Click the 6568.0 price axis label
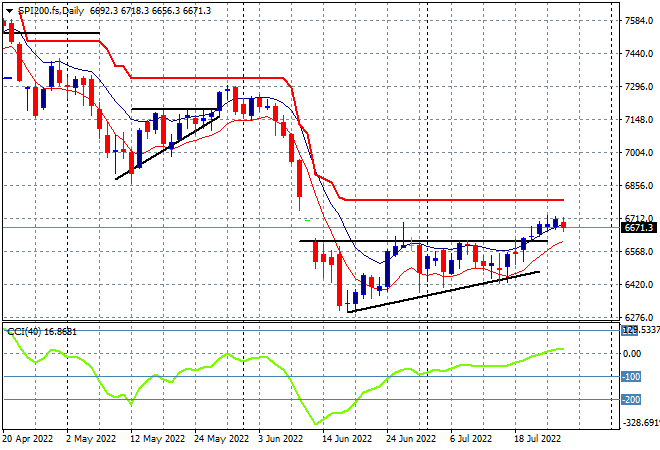Screen dimensions: 660x450 (639, 251)
